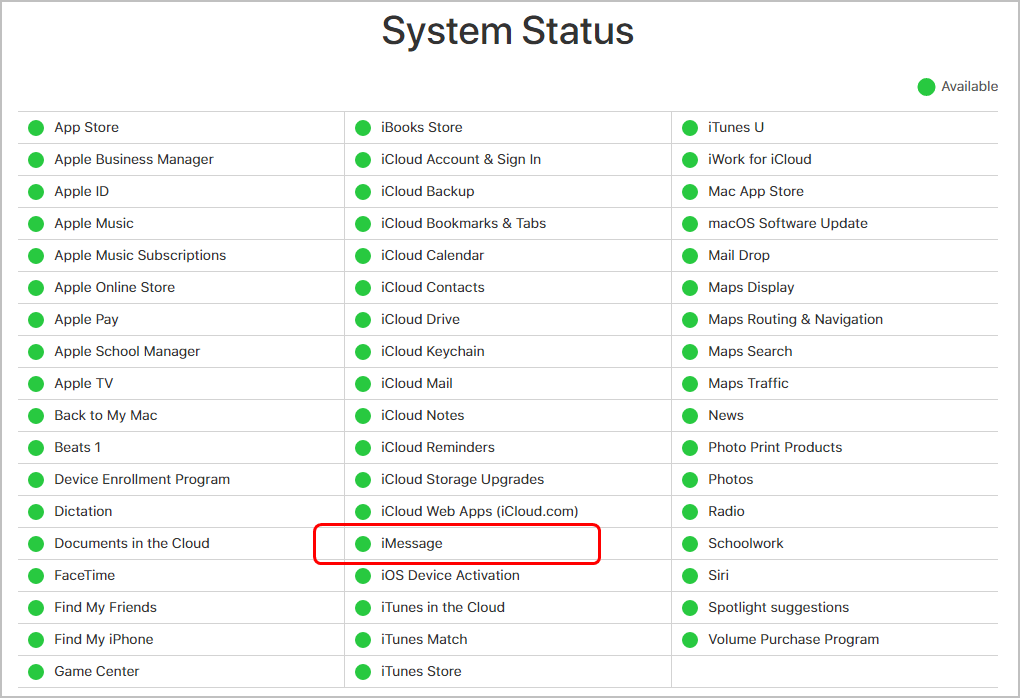Select the Apple Music Subscriptions entry
1020x698 pixels.
pyautogui.click(x=141, y=256)
